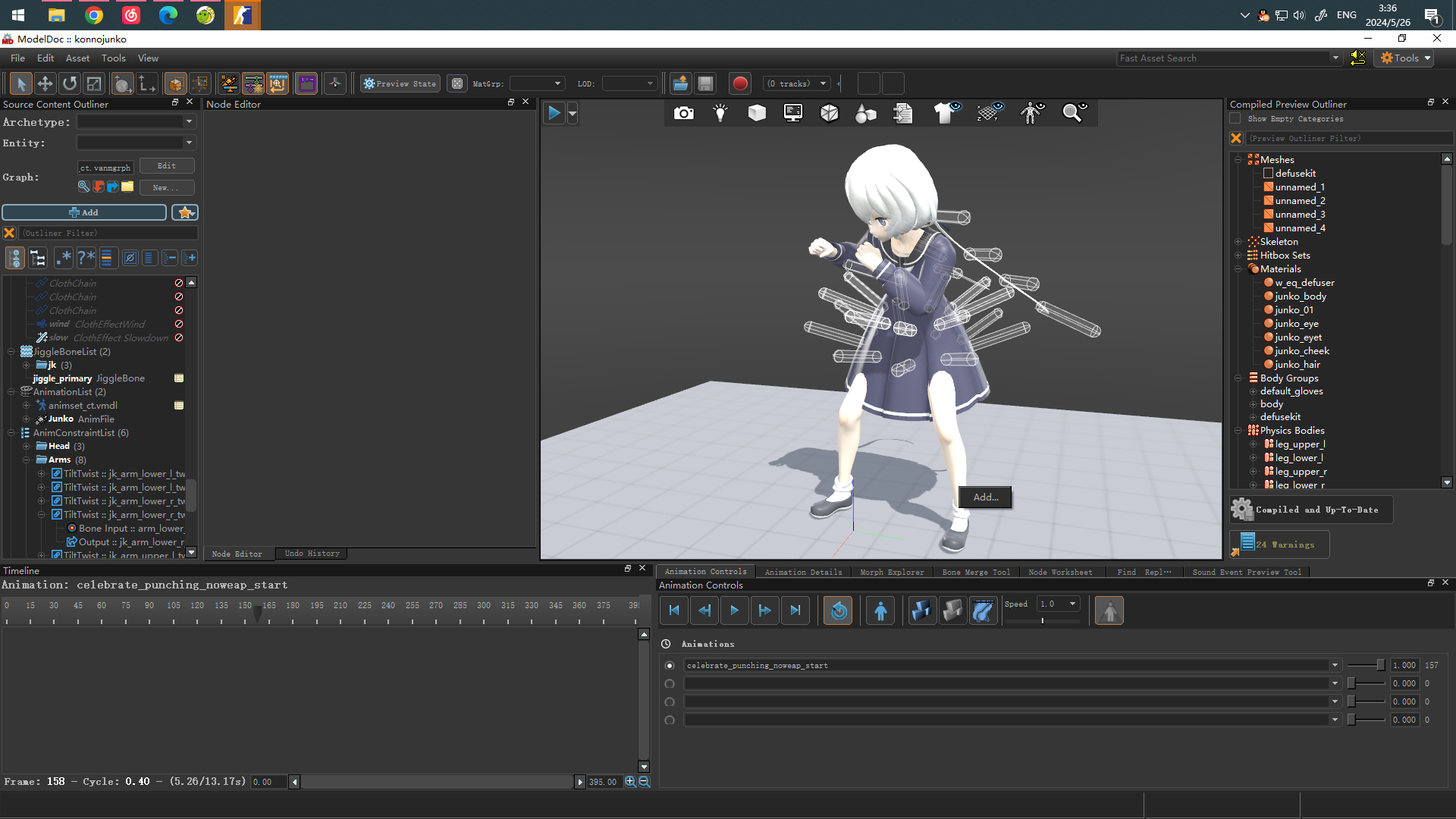Viewport: 1456px width, 819px height.
Task: Click the Add button in outliner
Action: [83, 212]
